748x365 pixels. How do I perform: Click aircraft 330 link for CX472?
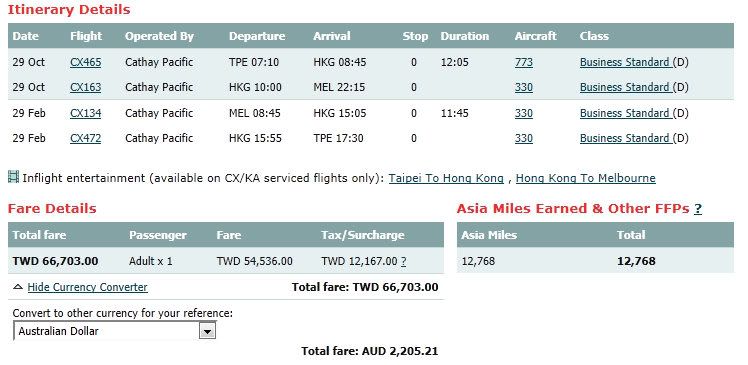tap(524, 138)
